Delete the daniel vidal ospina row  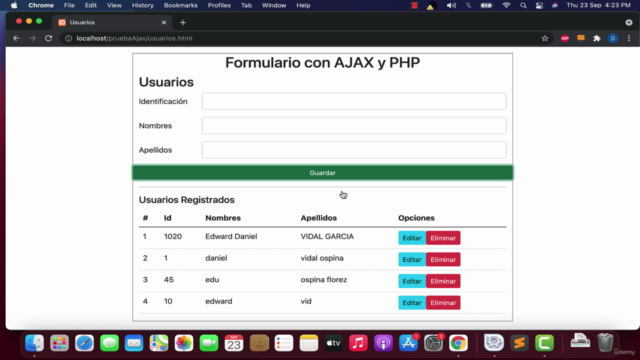point(443,260)
